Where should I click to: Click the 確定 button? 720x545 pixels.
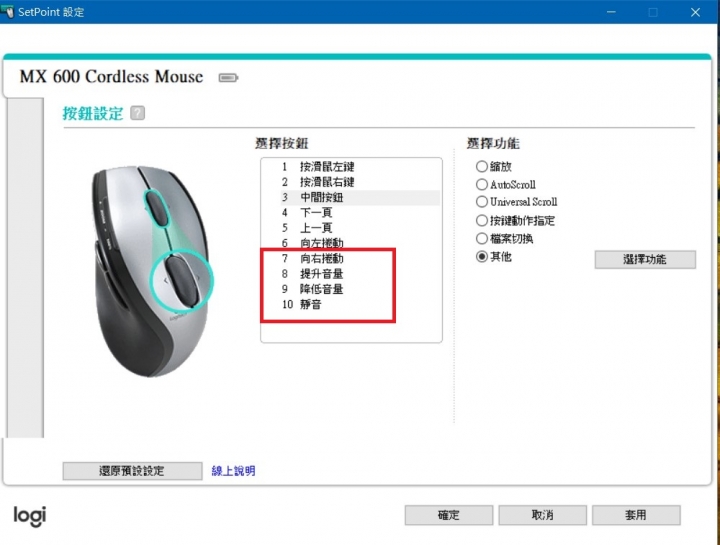pyautogui.click(x=449, y=515)
